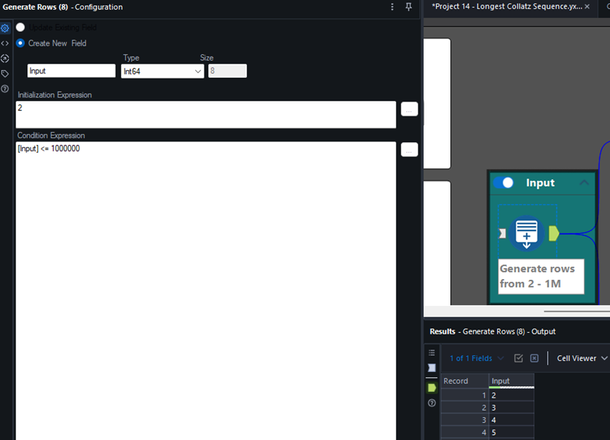Click the Generate Rows input anchor
This screenshot has height=440, width=610.
pos(503,233)
